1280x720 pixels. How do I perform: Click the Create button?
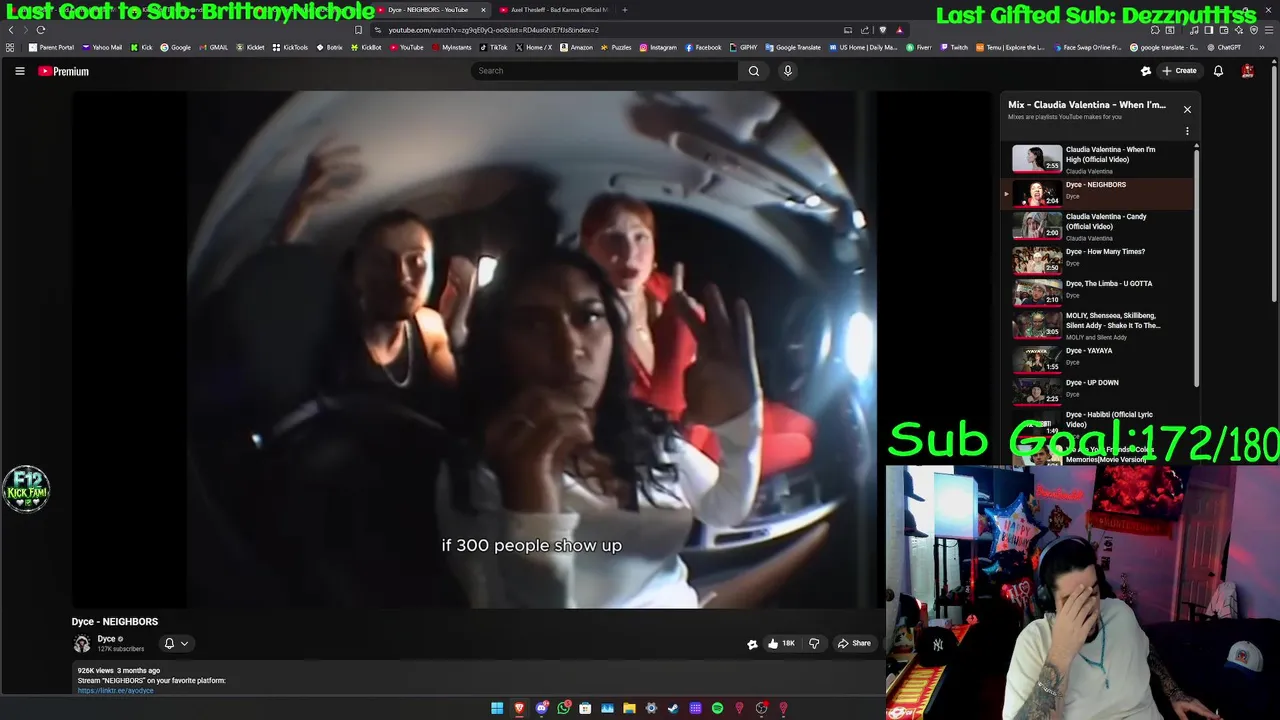point(1180,71)
